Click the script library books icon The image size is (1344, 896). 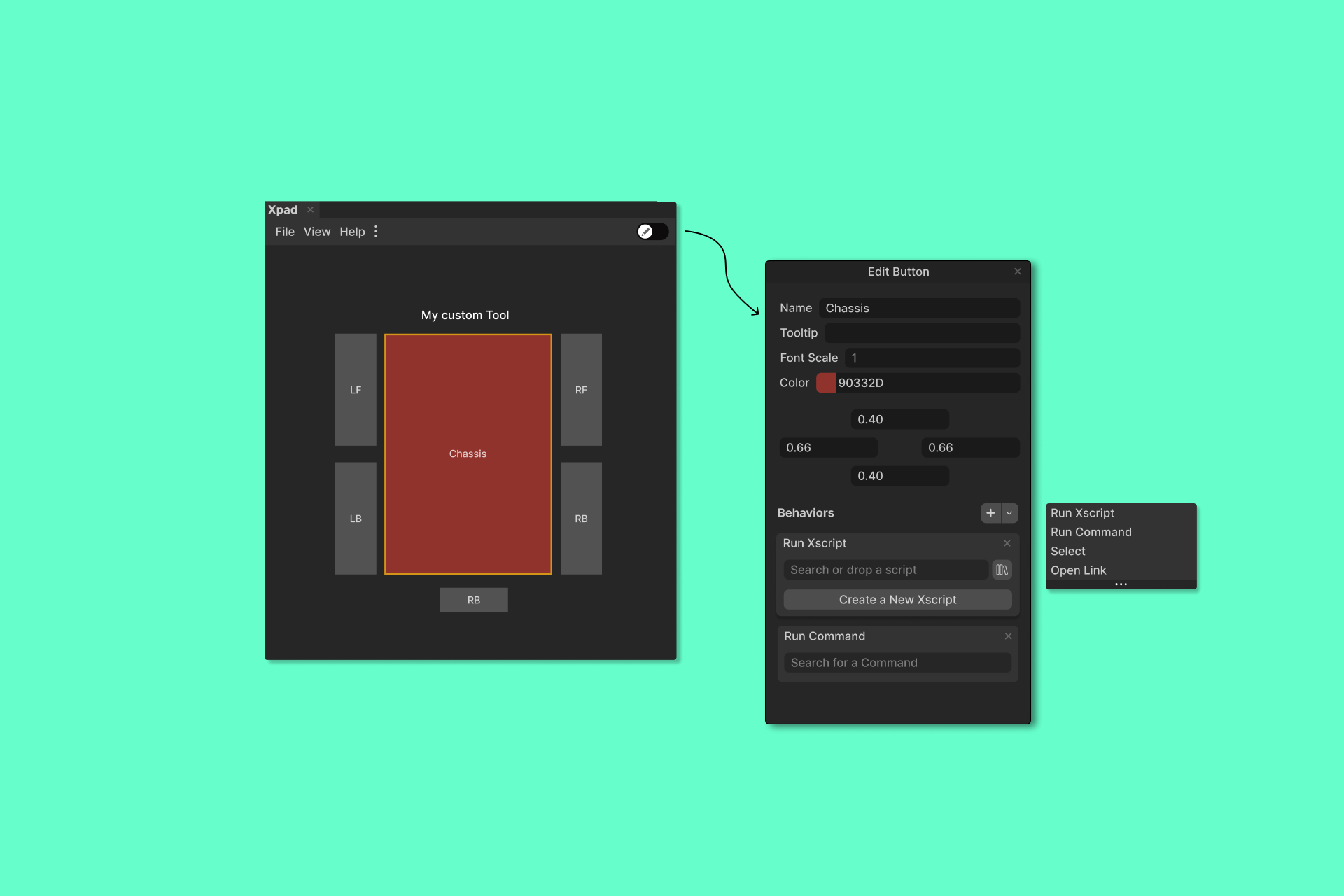(x=1002, y=570)
